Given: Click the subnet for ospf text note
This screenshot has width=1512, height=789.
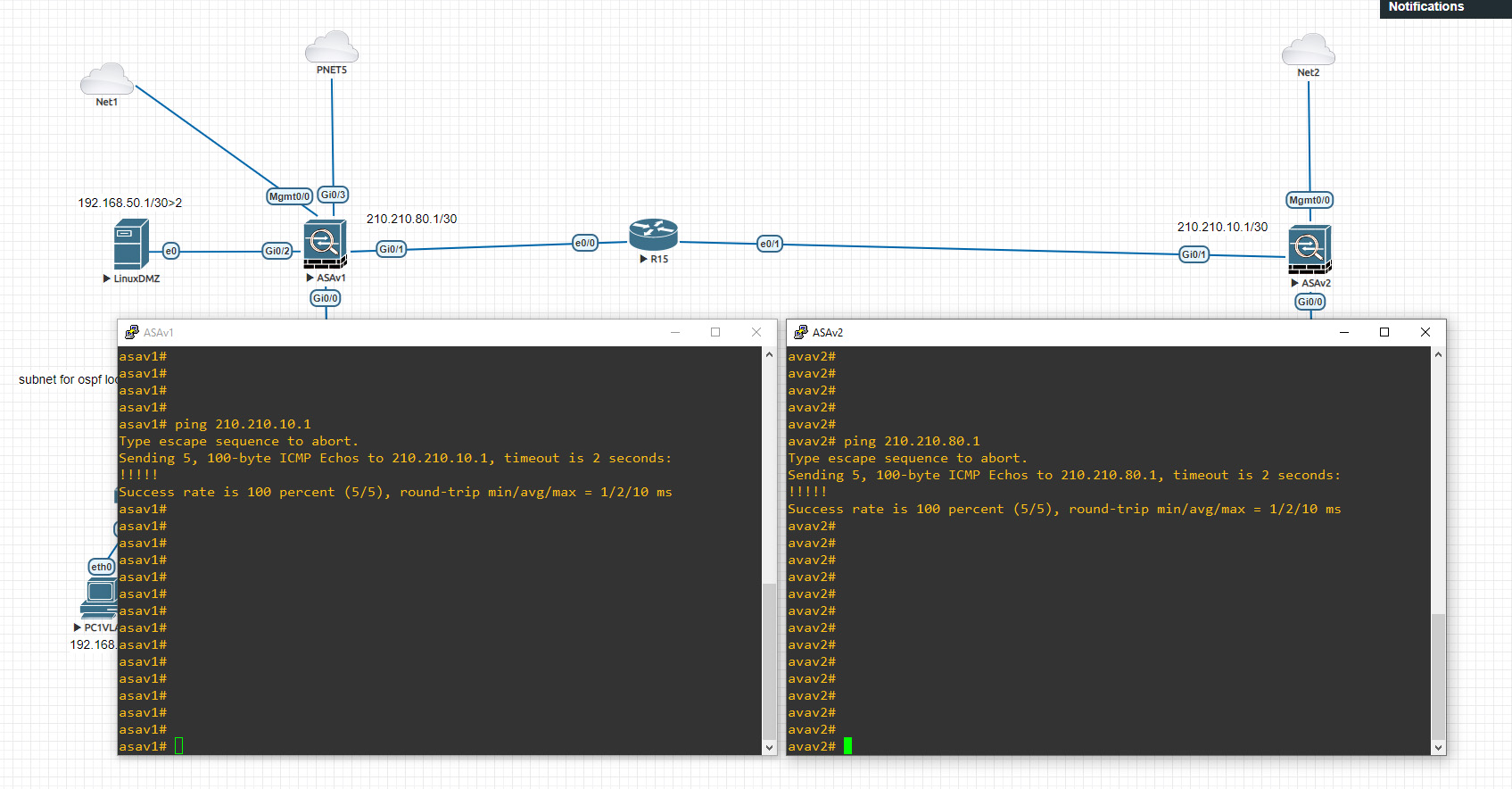Looking at the screenshot, I should tap(68, 379).
